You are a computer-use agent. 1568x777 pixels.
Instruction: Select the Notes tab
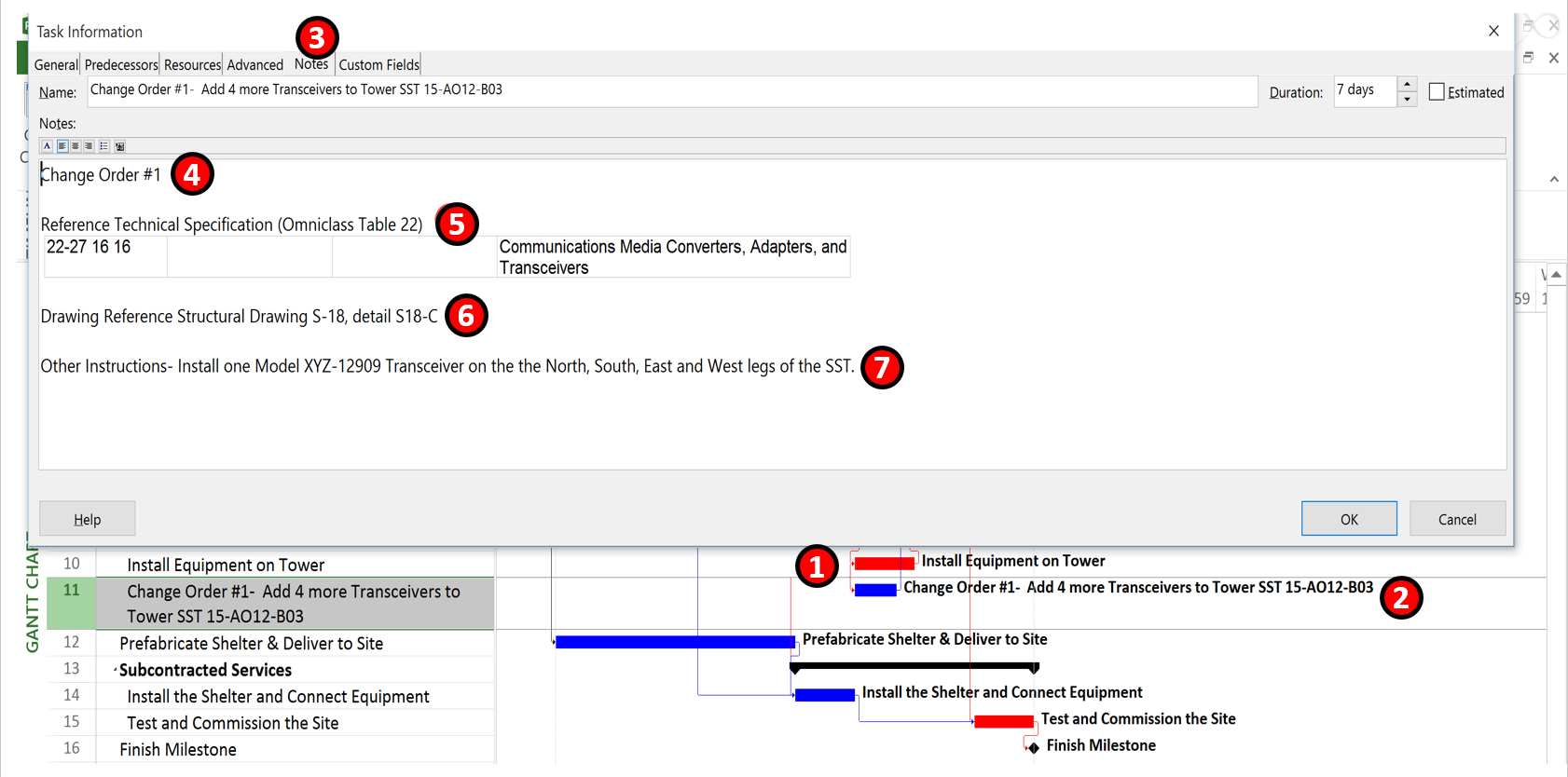click(311, 63)
